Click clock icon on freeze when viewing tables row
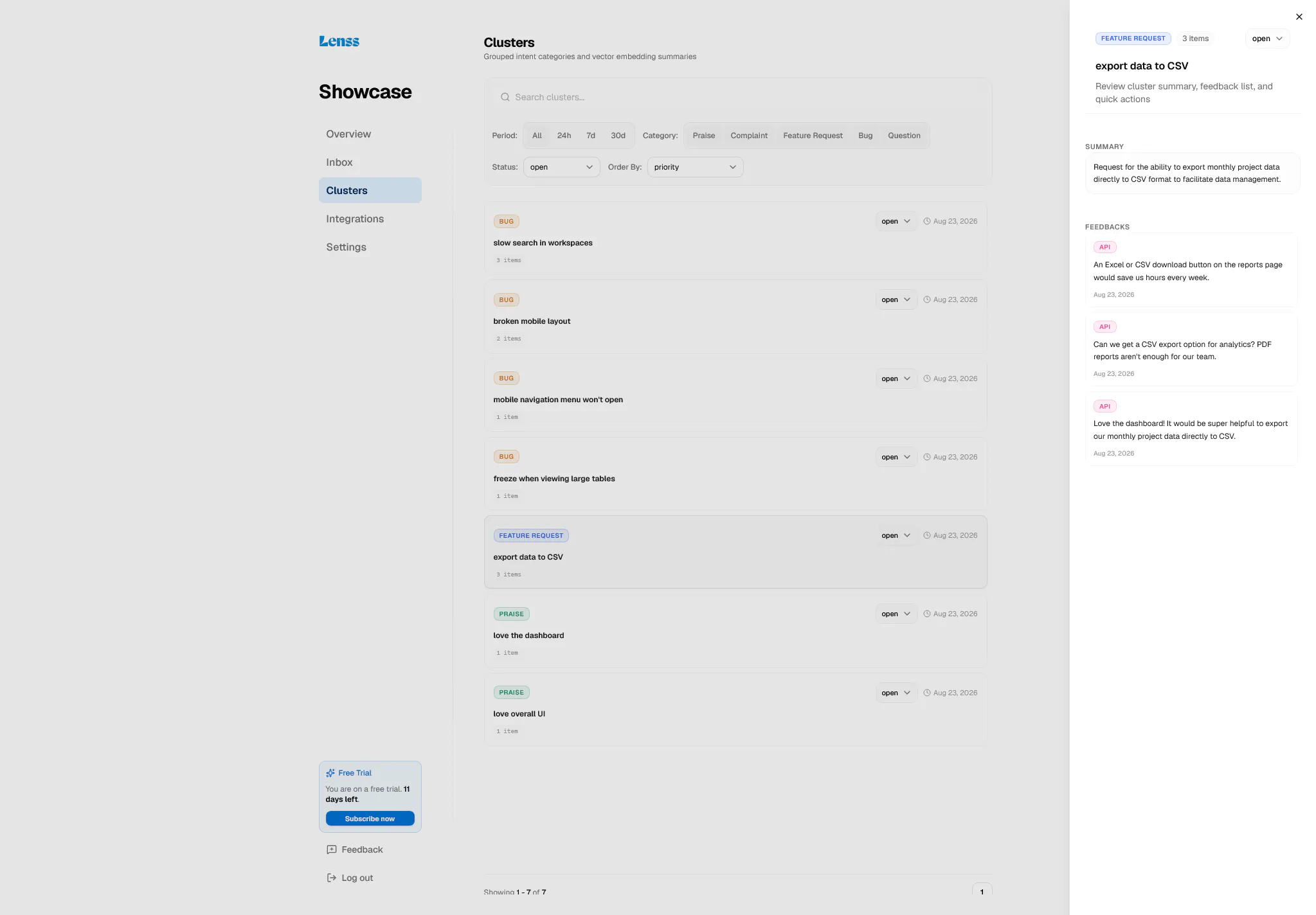The width and height of the screenshot is (1316, 915). [927, 457]
